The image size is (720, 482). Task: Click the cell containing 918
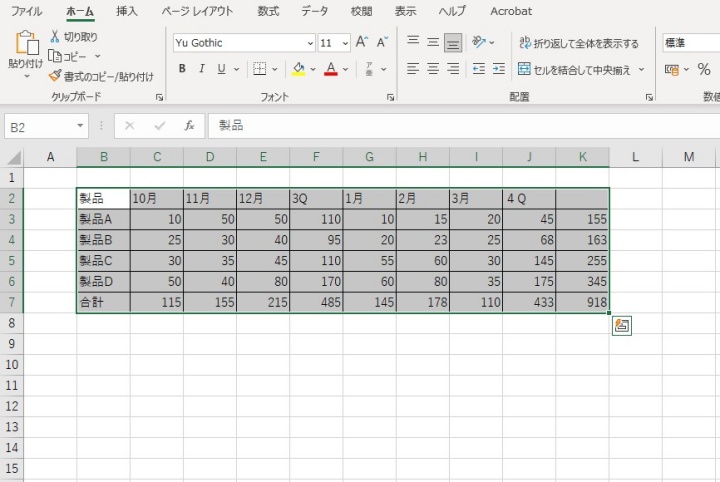pyautogui.click(x=582, y=303)
